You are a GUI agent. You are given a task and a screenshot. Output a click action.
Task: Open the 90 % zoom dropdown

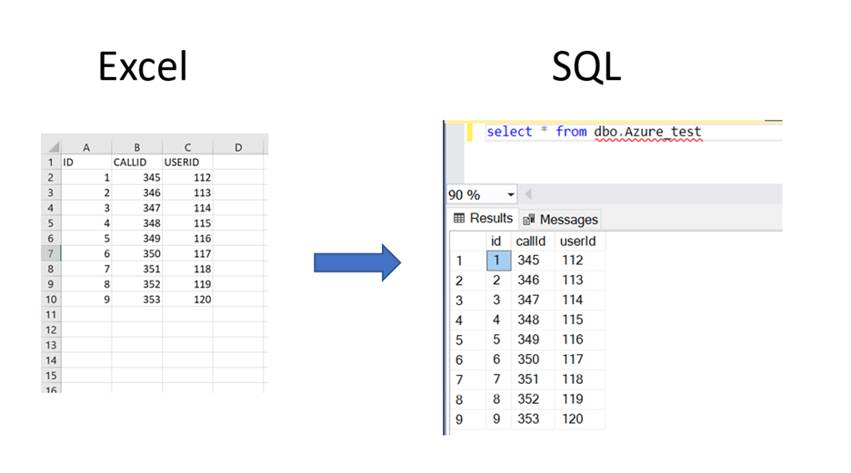511,194
